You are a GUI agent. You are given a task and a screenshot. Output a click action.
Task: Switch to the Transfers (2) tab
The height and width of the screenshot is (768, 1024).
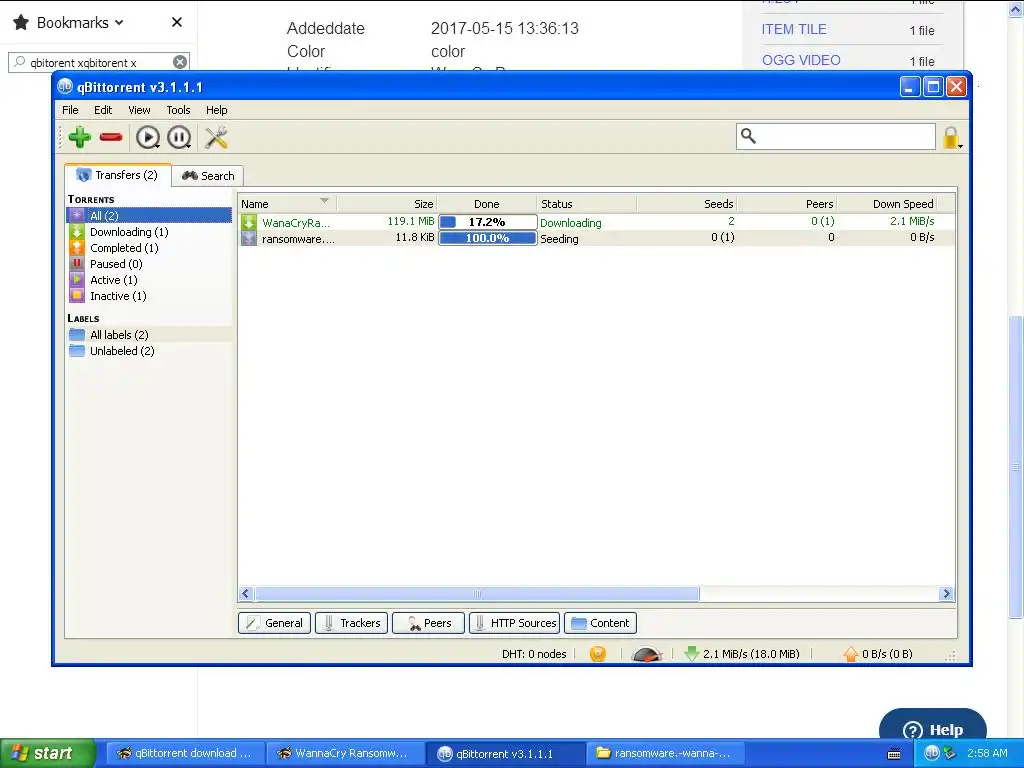tap(118, 175)
